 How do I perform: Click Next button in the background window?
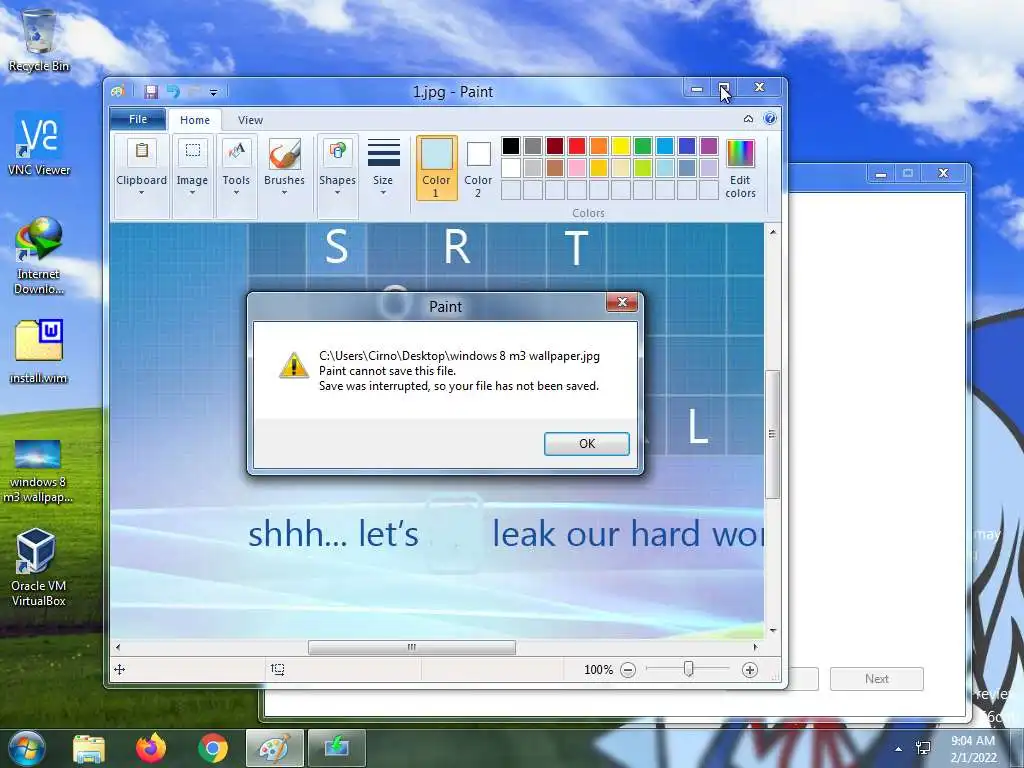[x=876, y=679]
